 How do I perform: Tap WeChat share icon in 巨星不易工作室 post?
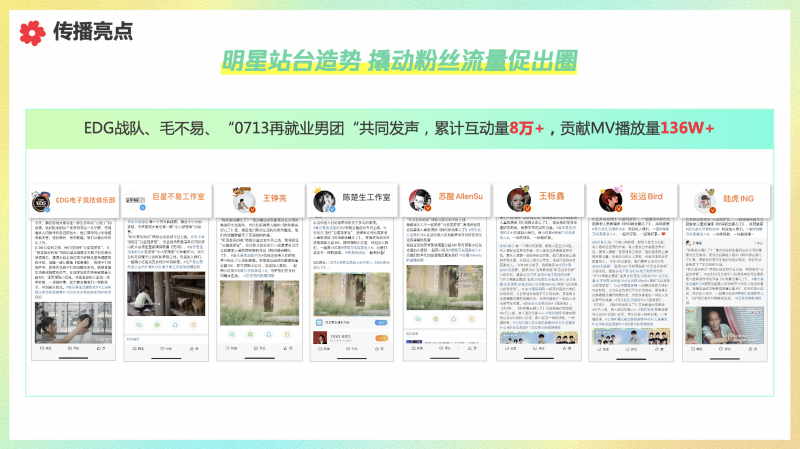139,325
